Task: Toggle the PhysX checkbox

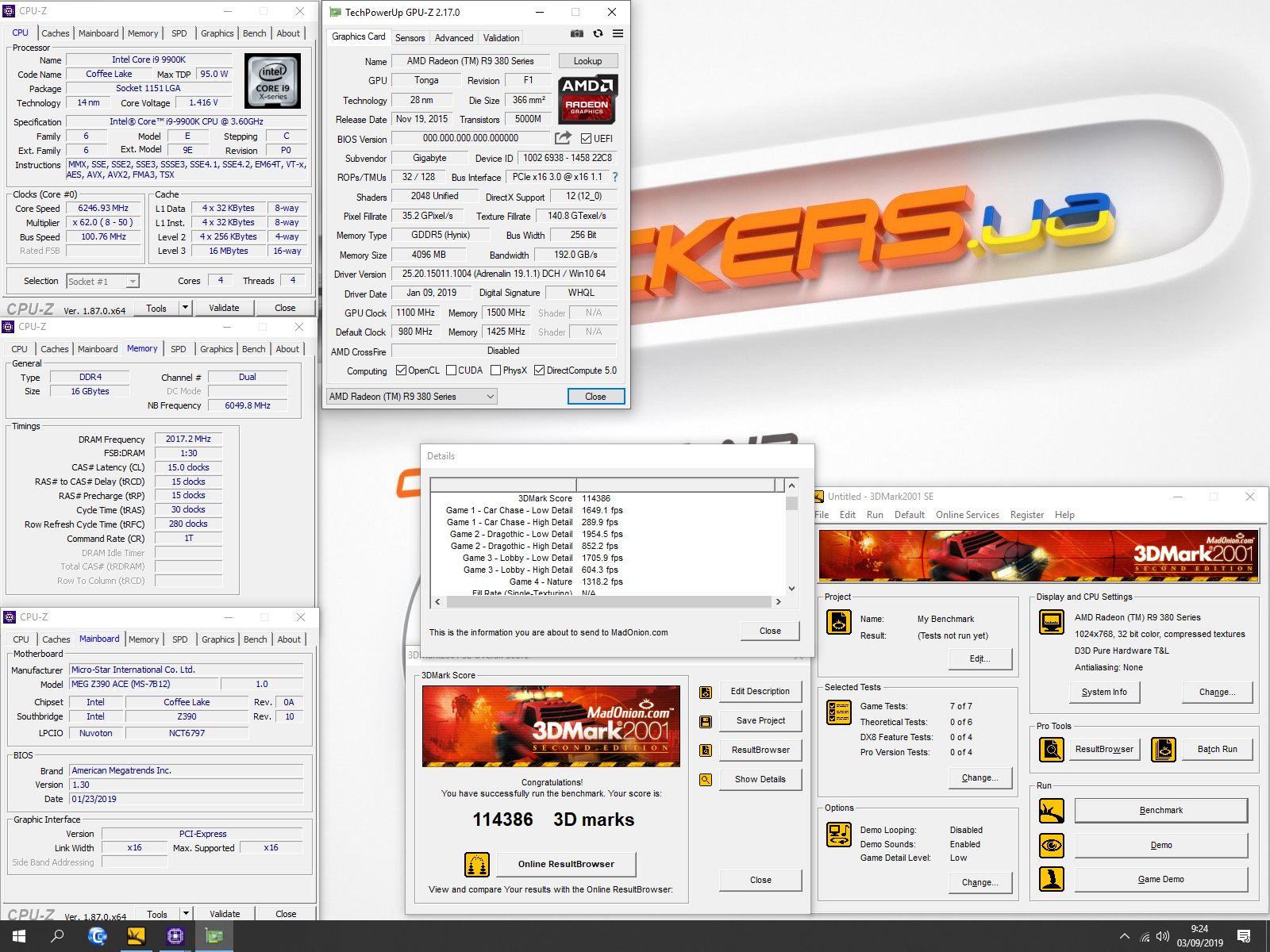Action: (x=496, y=370)
